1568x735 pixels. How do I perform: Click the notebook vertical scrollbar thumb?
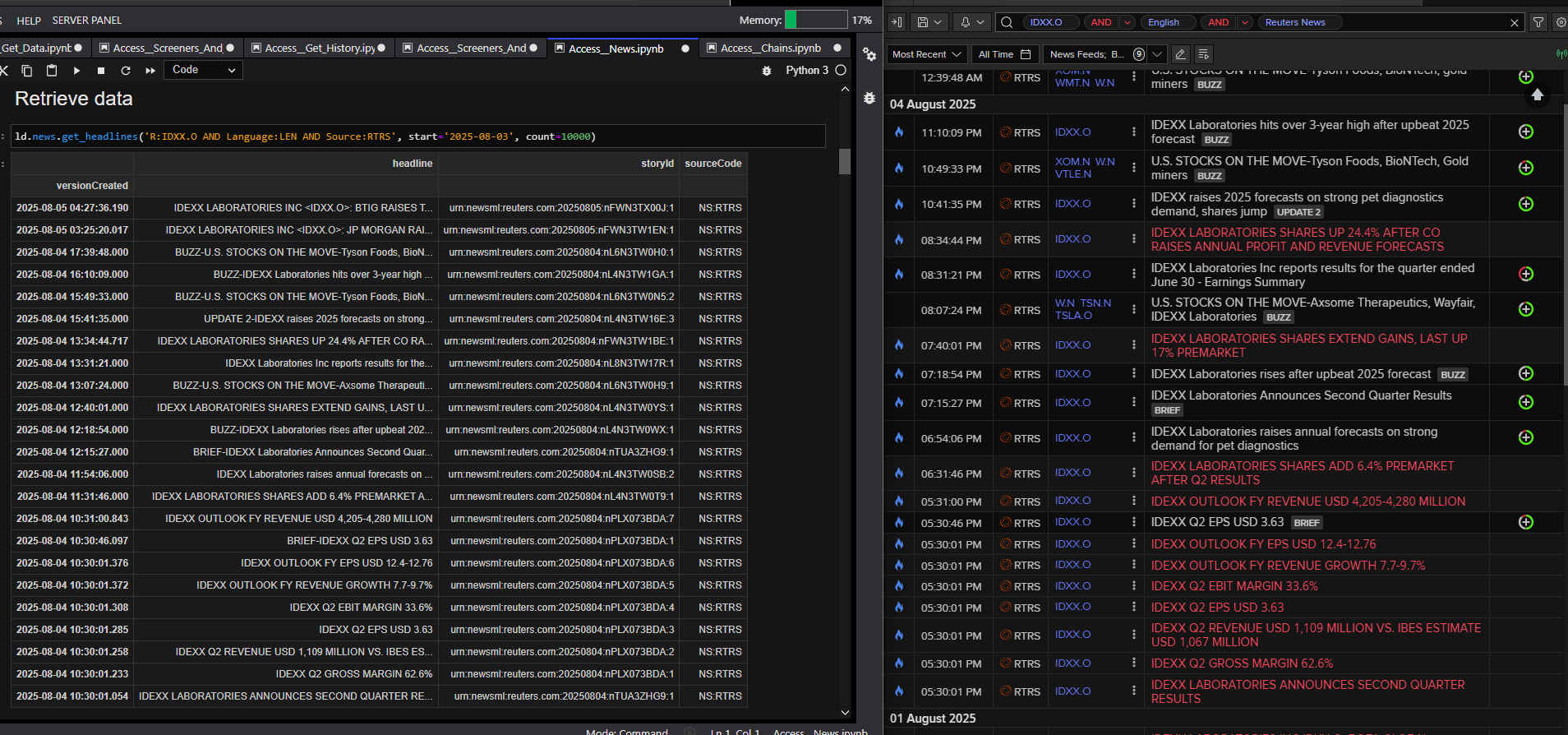tap(845, 161)
